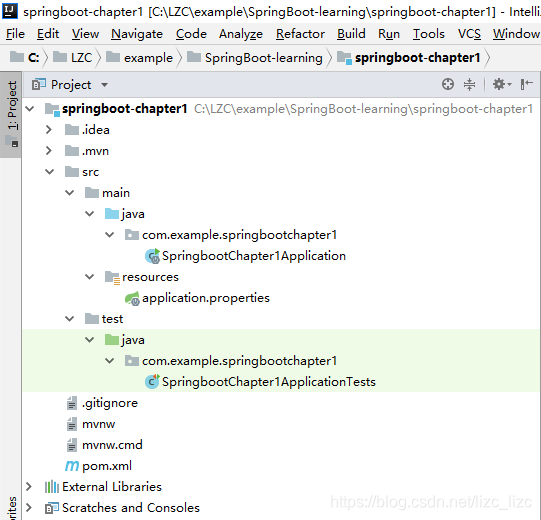
Task: Open the Project view type dropdown arrow
Action: (x=105, y=85)
